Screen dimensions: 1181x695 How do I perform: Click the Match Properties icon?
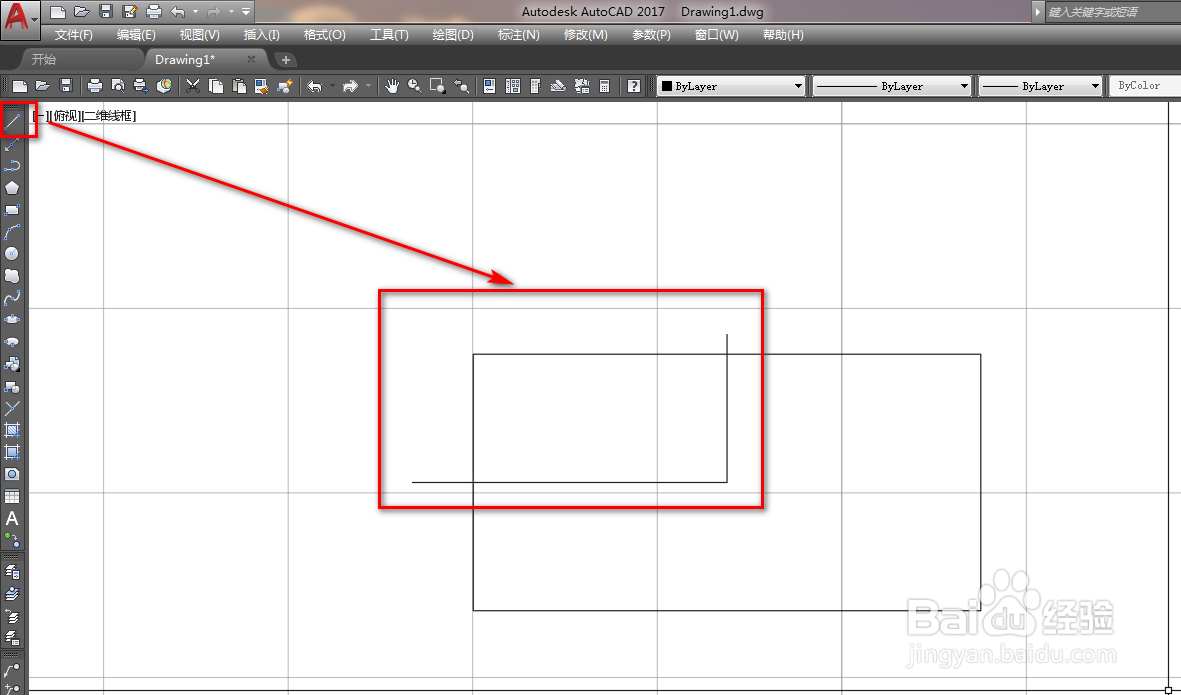pyautogui.click(x=261, y=86)
